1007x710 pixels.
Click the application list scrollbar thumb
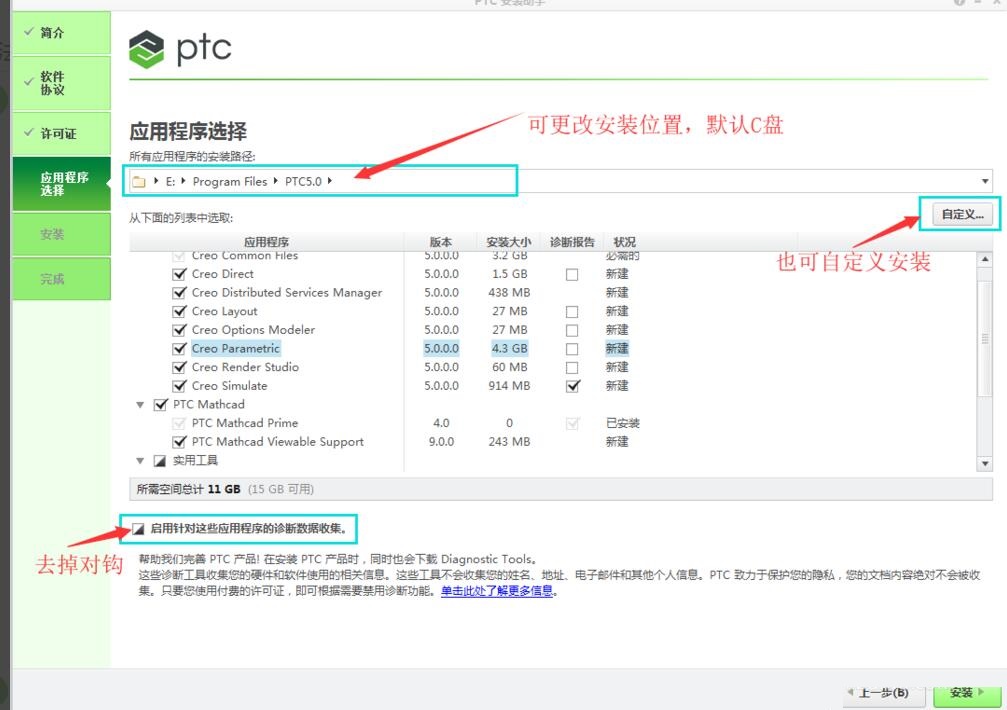(x=984, y=339)
